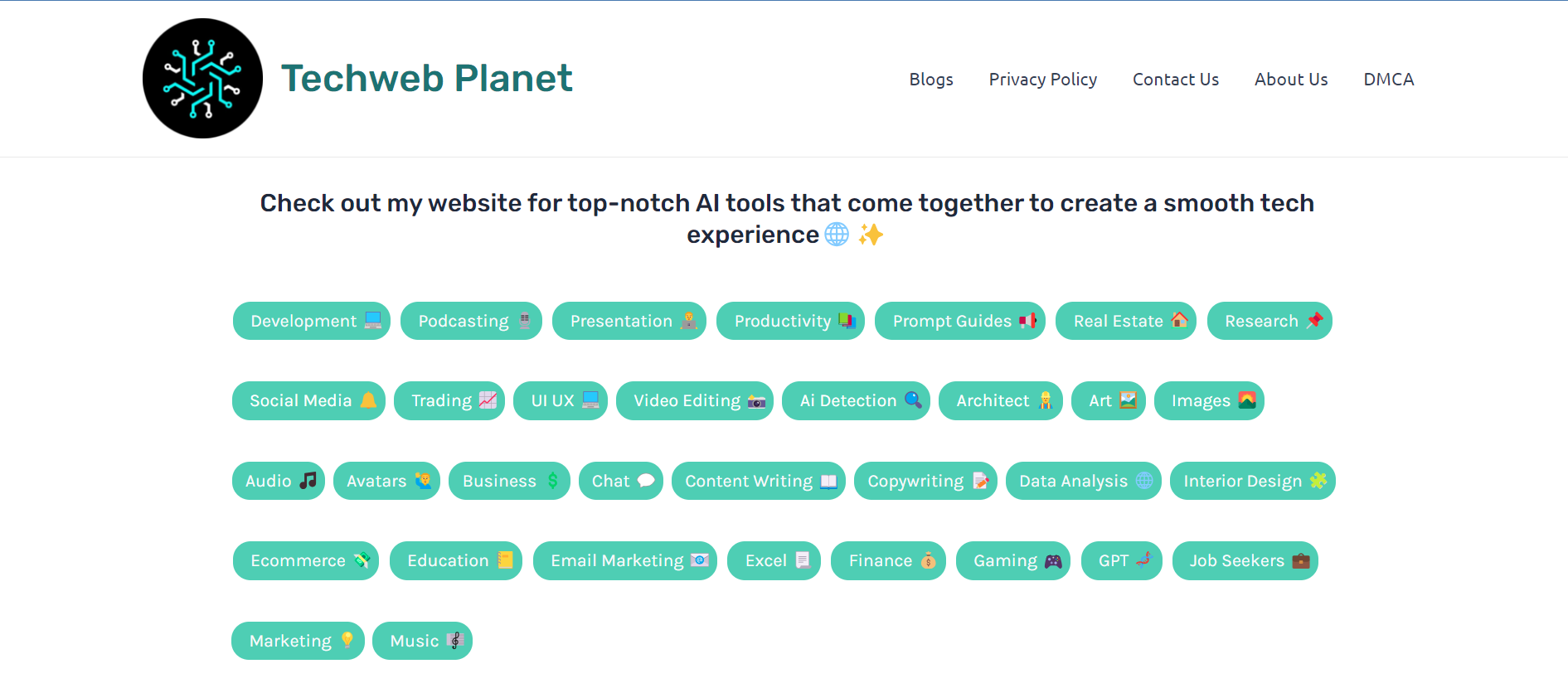This screenshot has width=1568, height=688.
Task: Click the speech bubble icon on Chat
Action: pyautogui.click(x=646, y=481)
